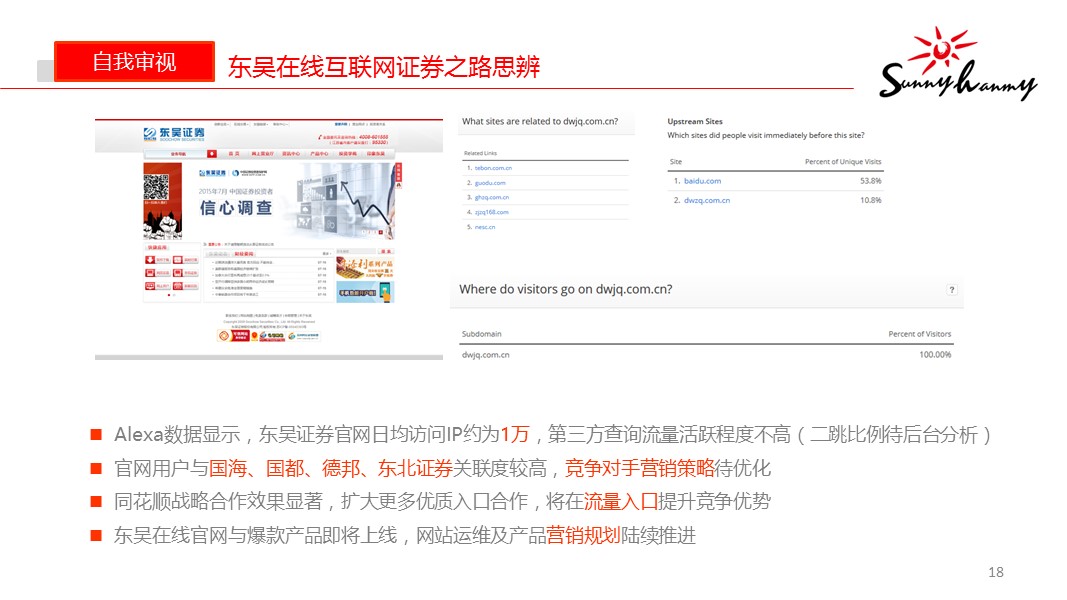The width and height of the screenshot is (1067, 600).
Task: Click the 10.8% unique visits value
Action: point(870,201)
